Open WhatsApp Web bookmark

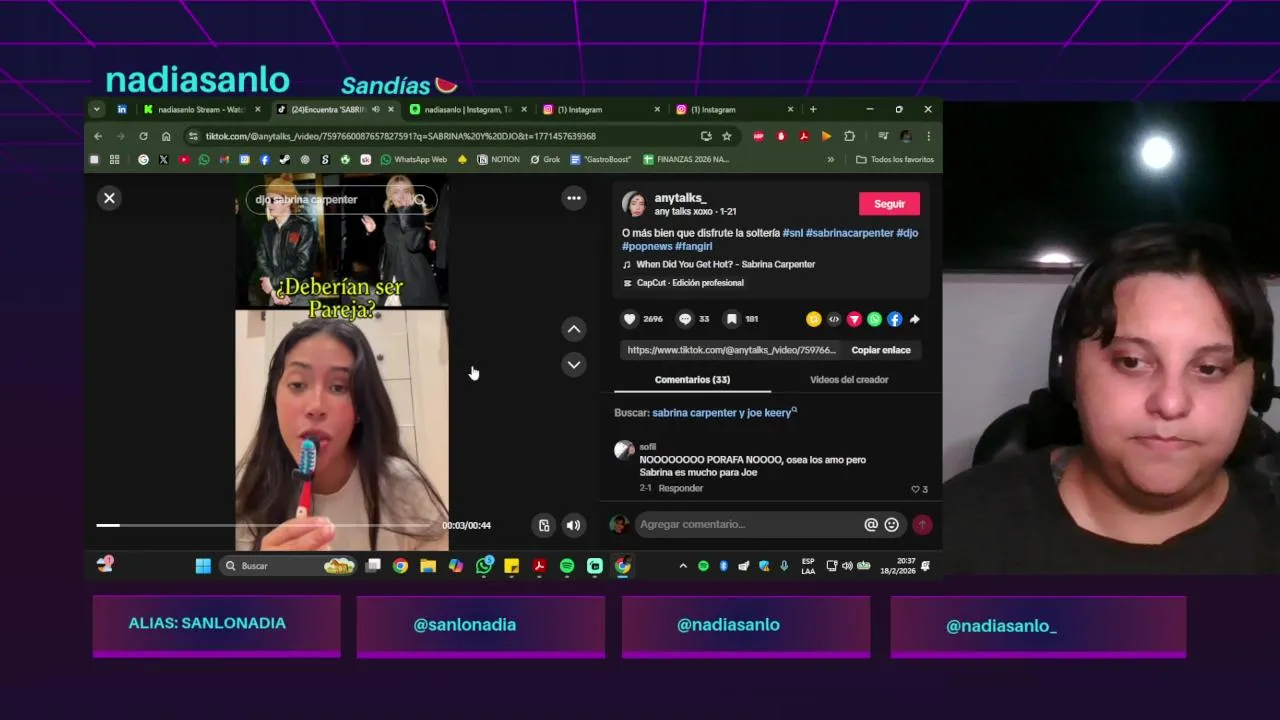click(x=414, y=160)
